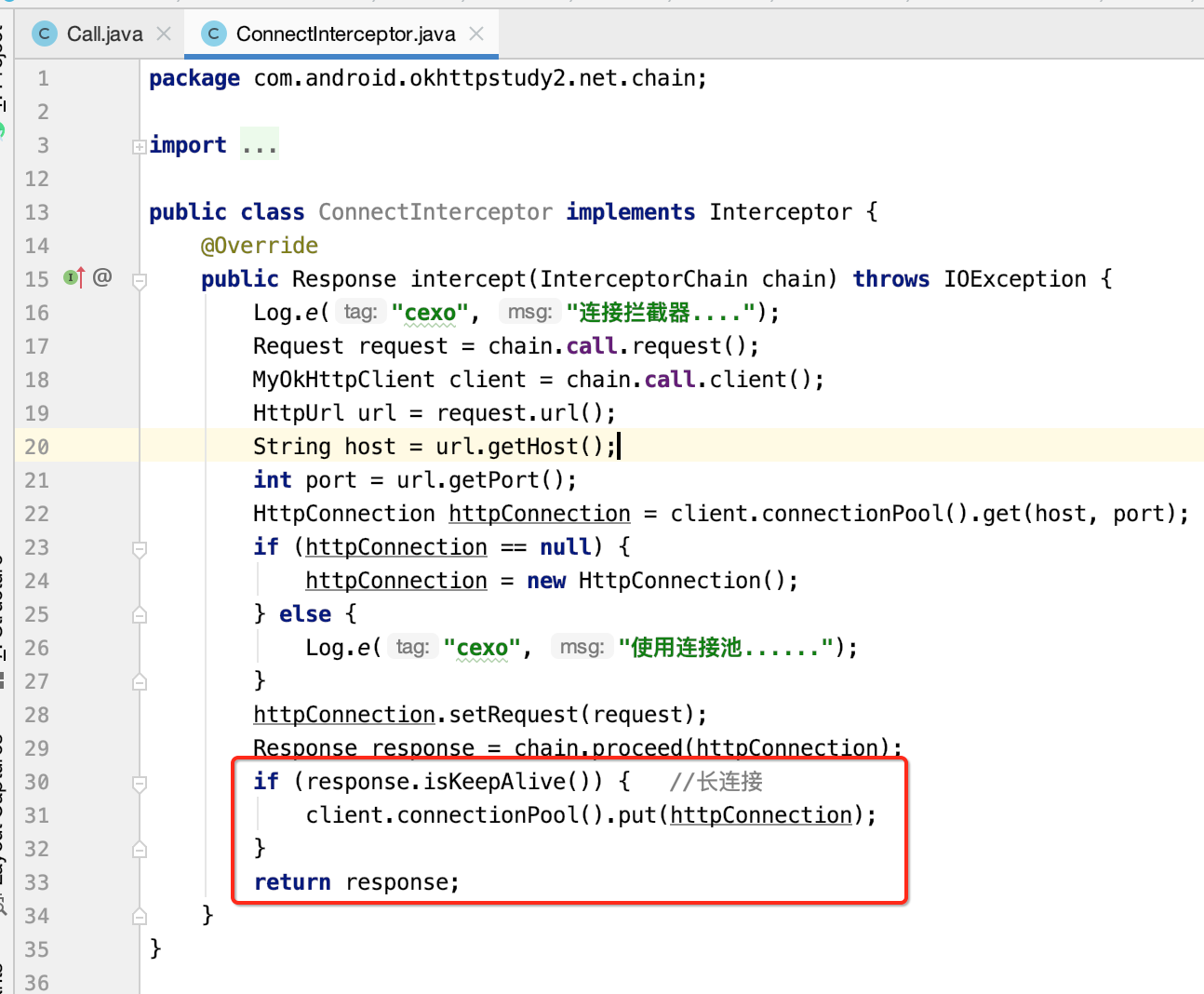This screenshot has height=994, width=1204.
Task: Click the fold end marker on line 32
Action: click(140, 850)
